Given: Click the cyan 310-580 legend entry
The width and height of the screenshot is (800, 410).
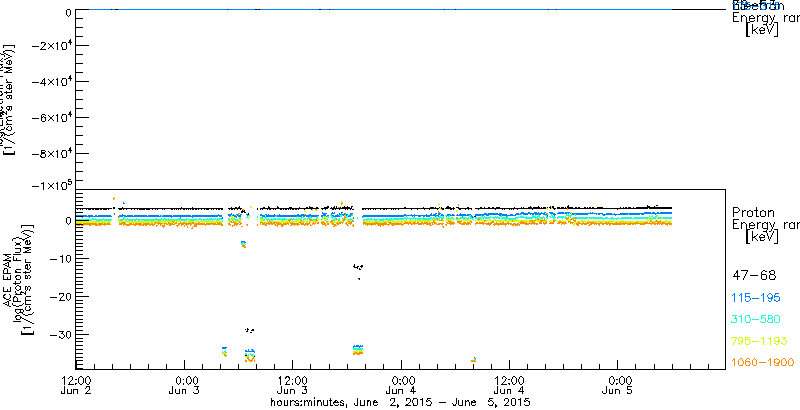Looking at the screenshot, I should coord(758,320).
